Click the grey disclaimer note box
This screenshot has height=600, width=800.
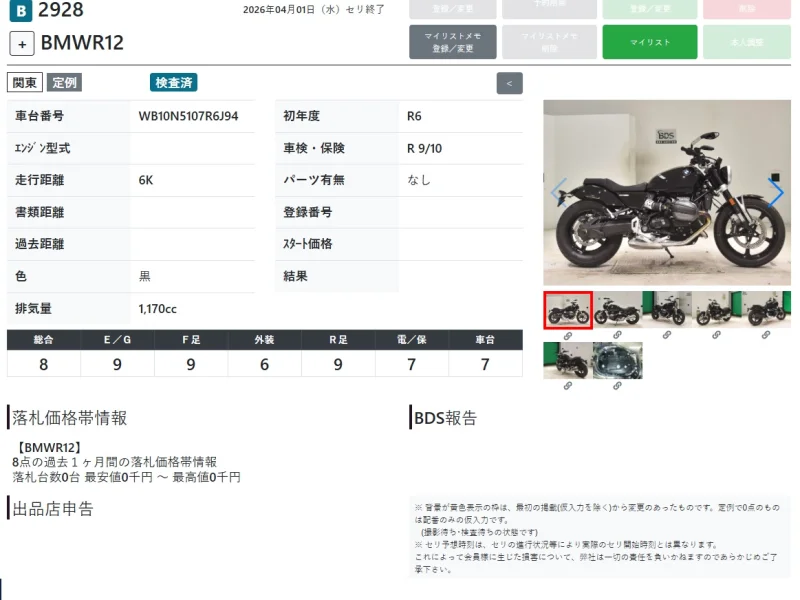click(599, 538)
